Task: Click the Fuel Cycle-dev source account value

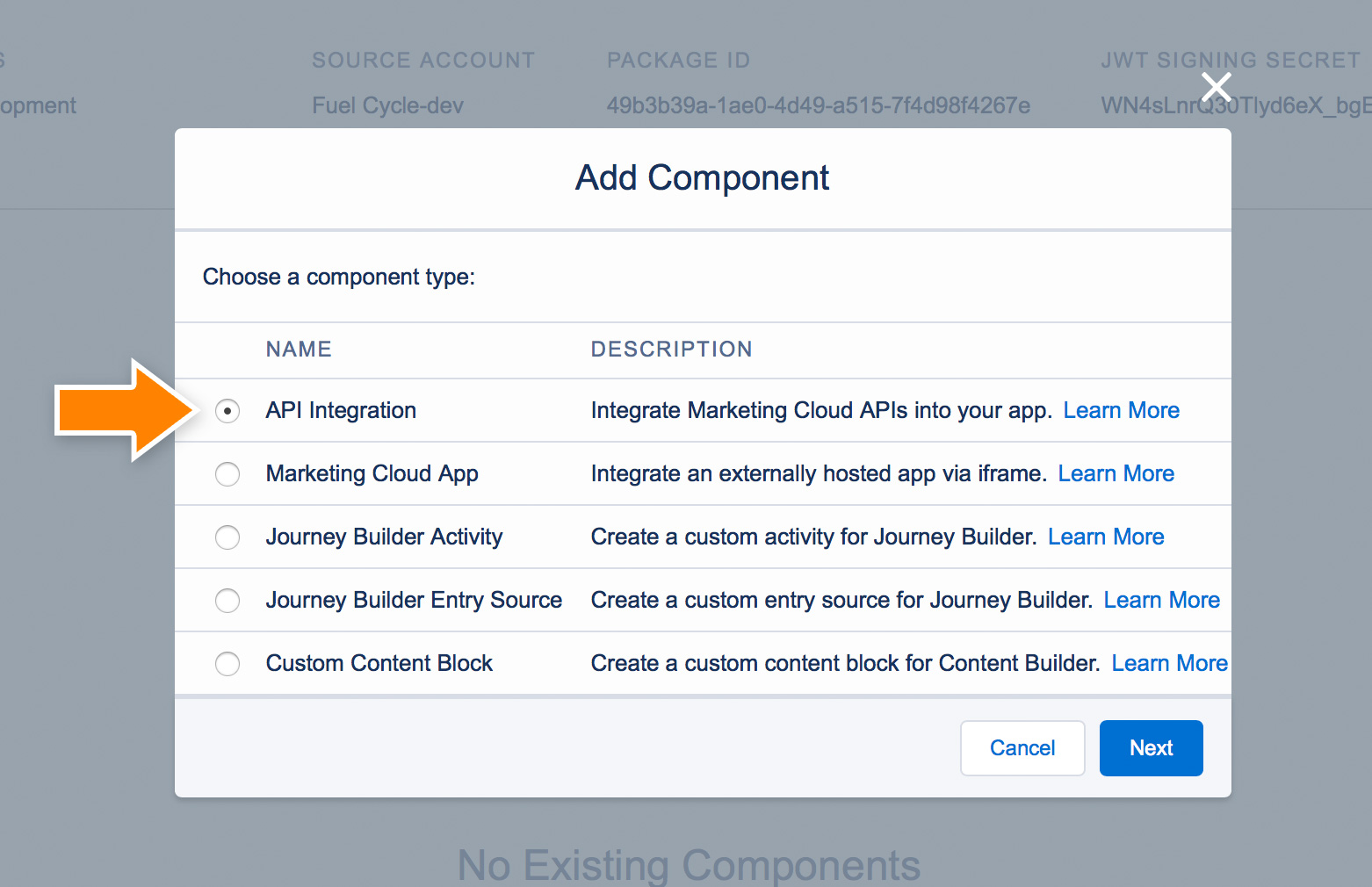Action: 387,105
